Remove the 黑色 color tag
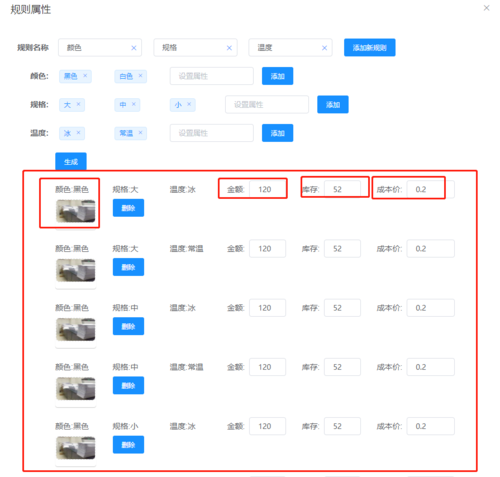The width and height of the screenshot is (500, 477). (85, 76)
